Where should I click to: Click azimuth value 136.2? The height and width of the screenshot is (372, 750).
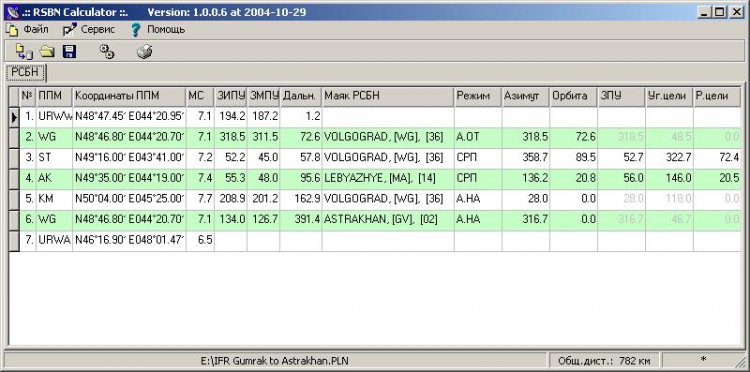525,178
